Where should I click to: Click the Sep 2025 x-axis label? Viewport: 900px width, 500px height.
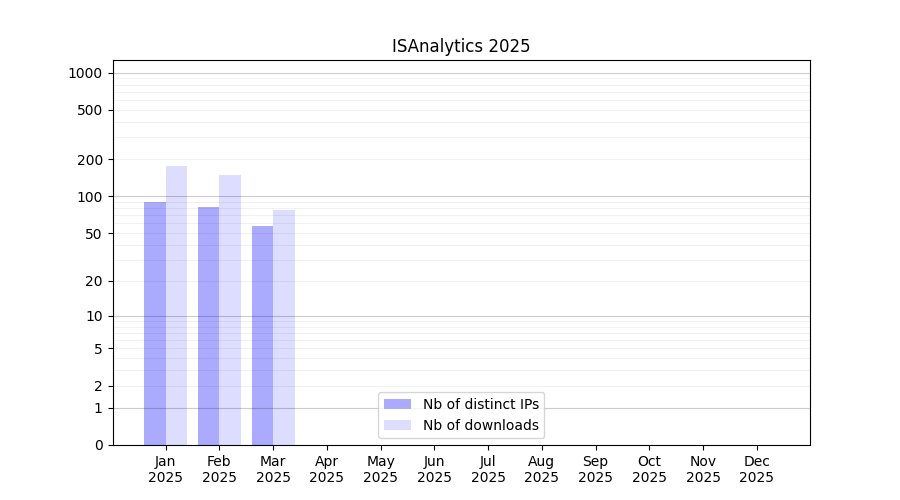[595, 469]
